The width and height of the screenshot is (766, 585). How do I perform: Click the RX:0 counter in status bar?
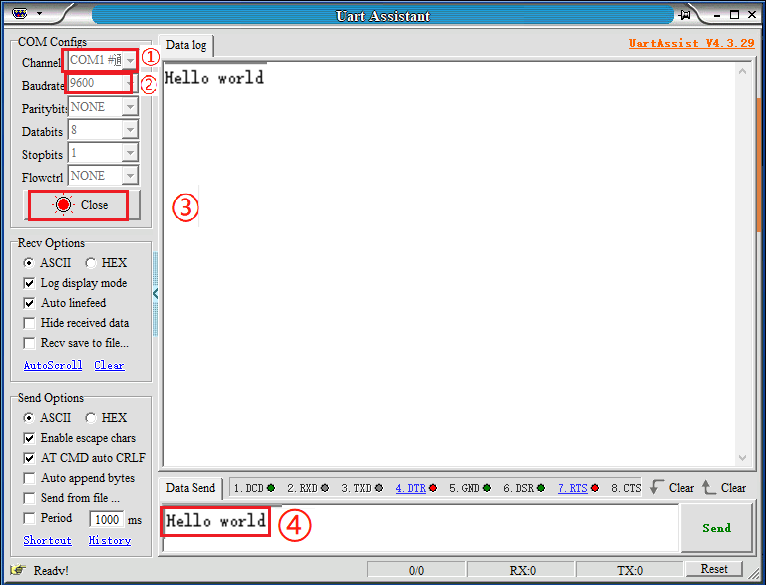tap(522, 570)
